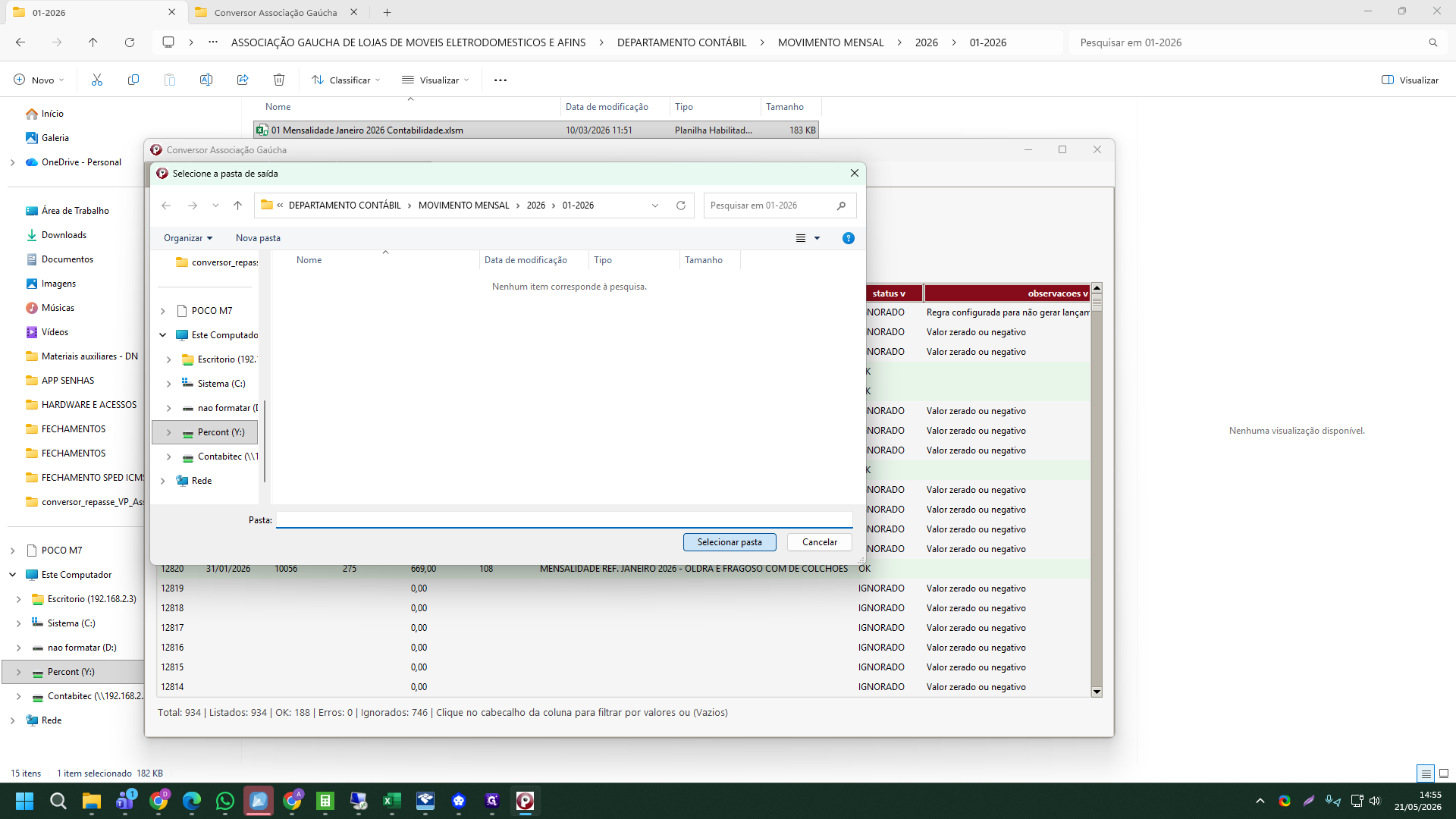1456x819 pixels.
Task: Collapse Este Computador in the dialog tree
Action: point(163,335)
